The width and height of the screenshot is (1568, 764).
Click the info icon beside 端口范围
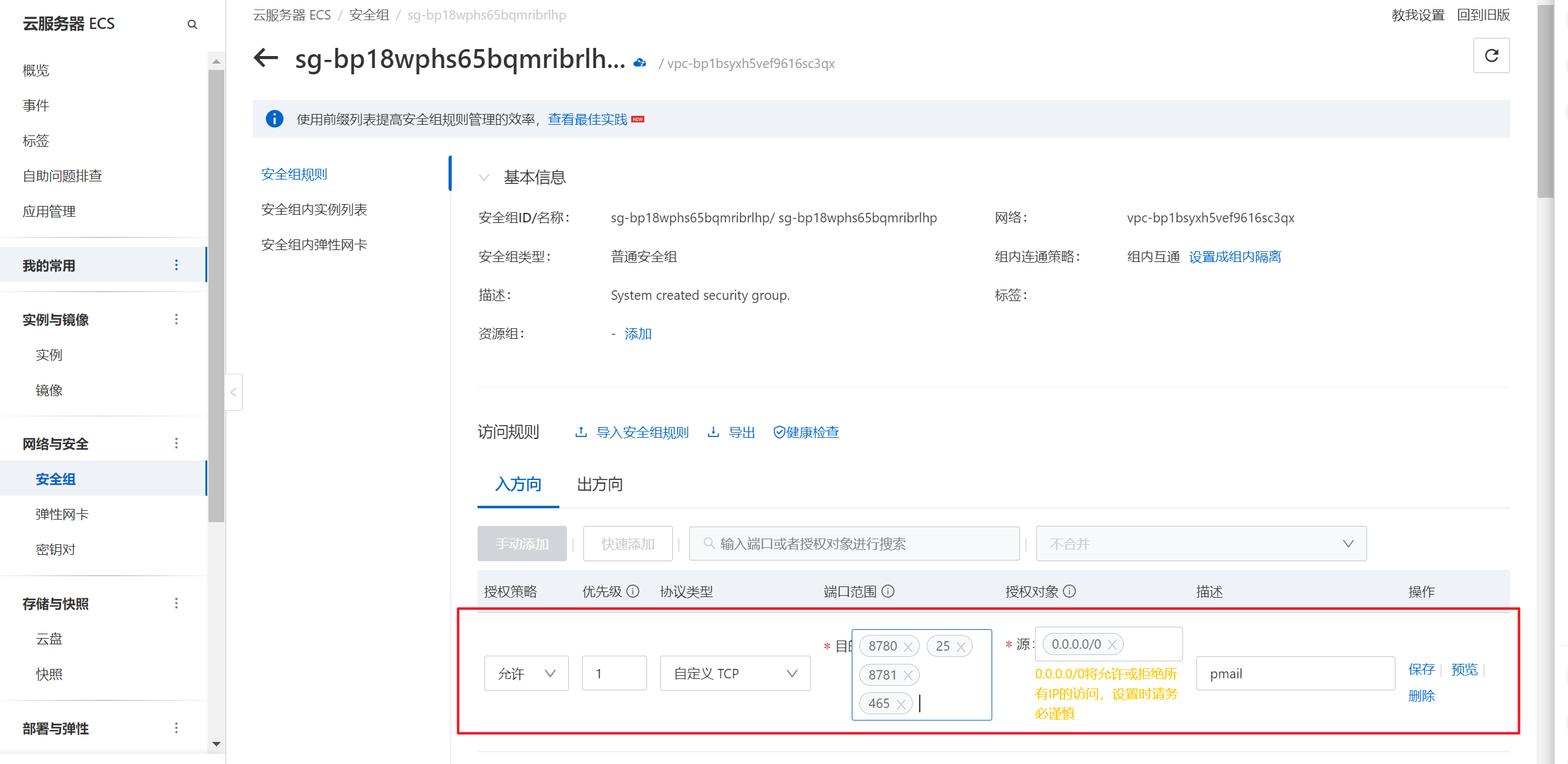tap(888, 591)
